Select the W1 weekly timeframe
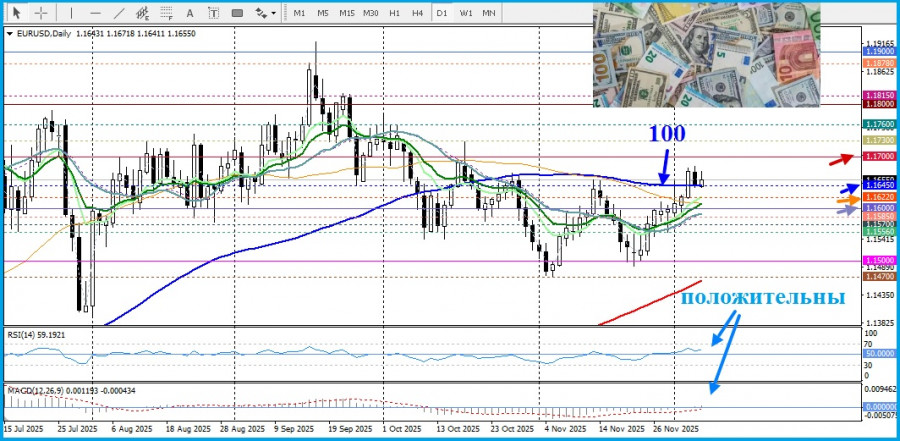 [465, 13]
